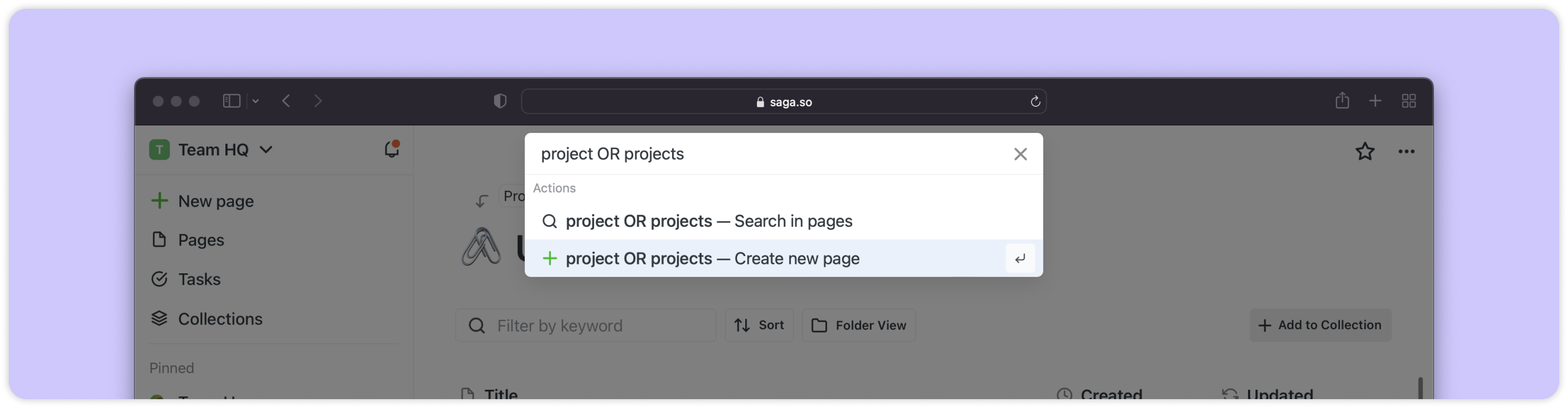Viewport: 1568px width, 408px height.
Task: Expand the Team HQ workspace dropdown
Action: click(x=266, y=150)
